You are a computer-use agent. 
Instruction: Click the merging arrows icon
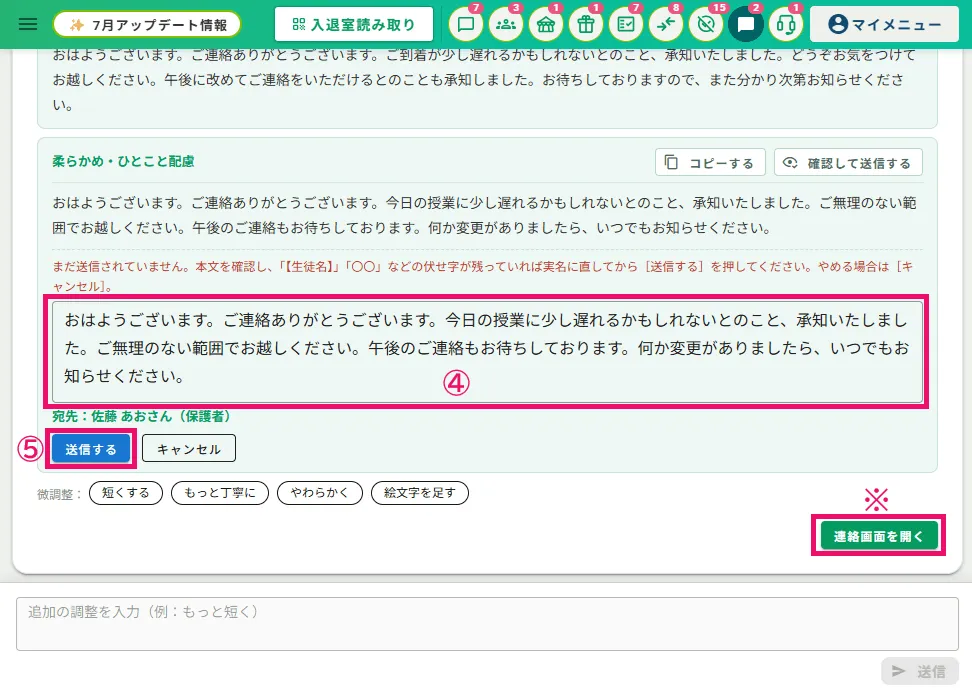666,25
